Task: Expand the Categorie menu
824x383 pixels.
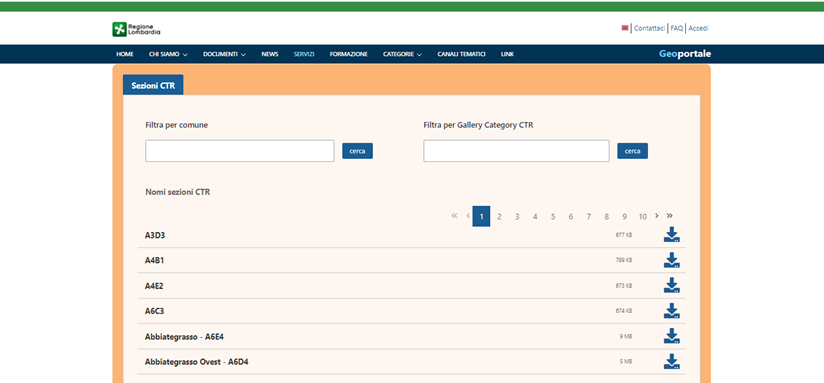Action: pyautogui.click(x=402, y=54)
